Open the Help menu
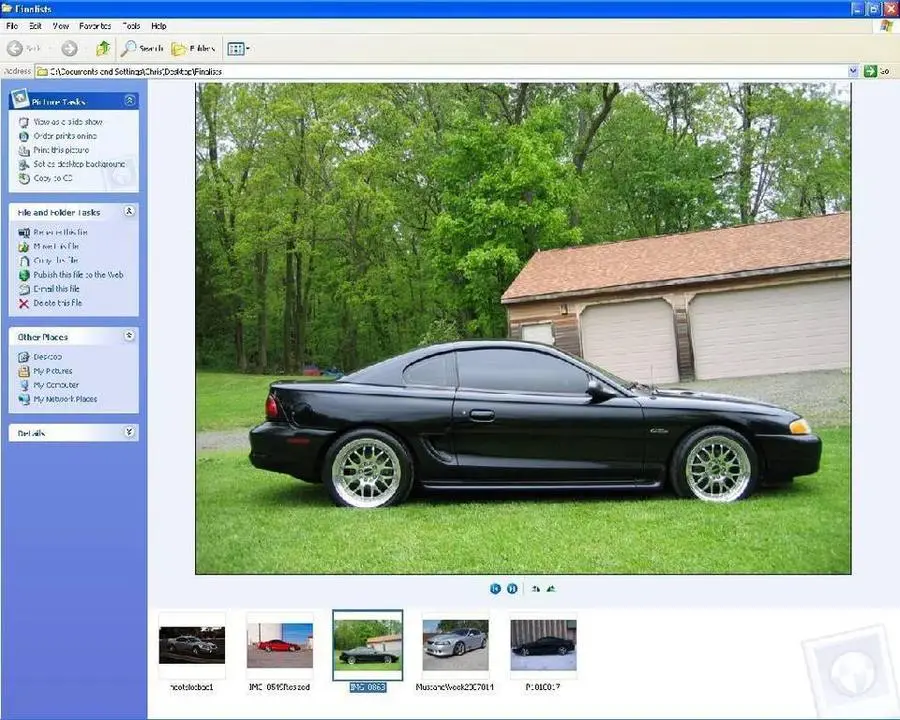The height and width of the screenshot is (720, 900). 159,26
